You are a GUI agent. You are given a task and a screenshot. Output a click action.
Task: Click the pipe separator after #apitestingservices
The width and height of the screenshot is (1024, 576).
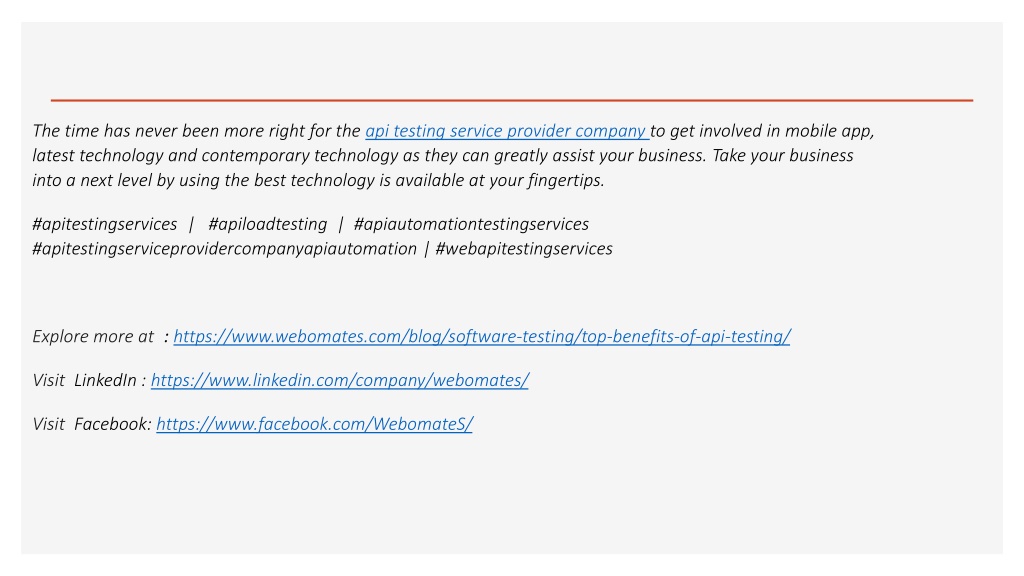point(191,225)
